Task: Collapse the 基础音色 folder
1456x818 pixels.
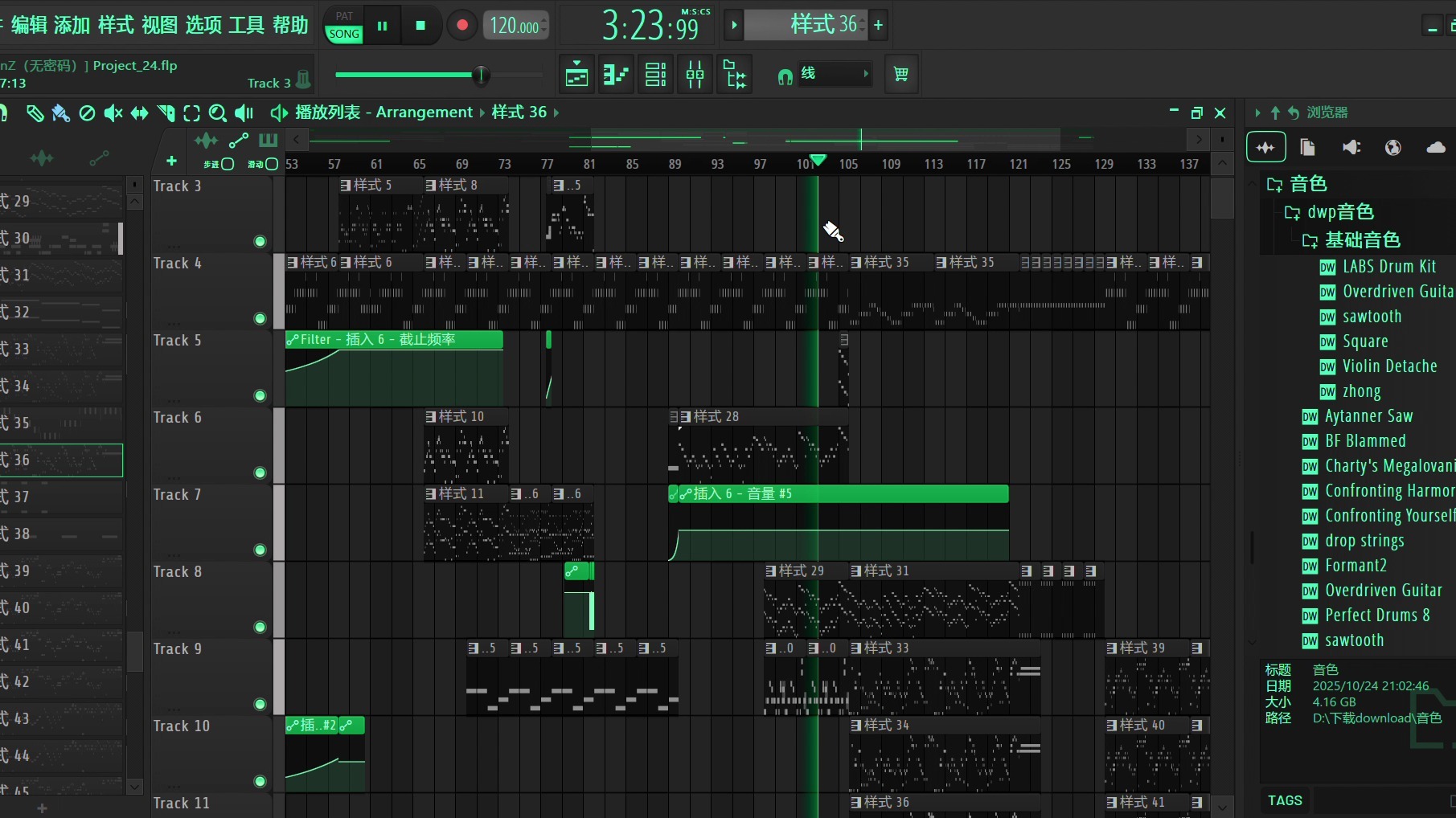Action: [x=1310, y=240]
